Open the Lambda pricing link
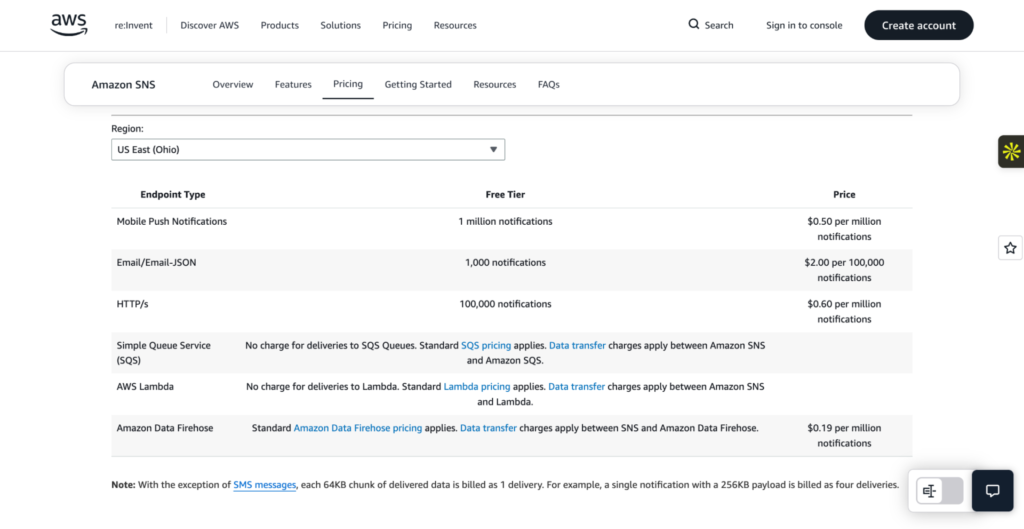Image resolution: width=1024 pixels, height=529 pixels. pos(477,387)
